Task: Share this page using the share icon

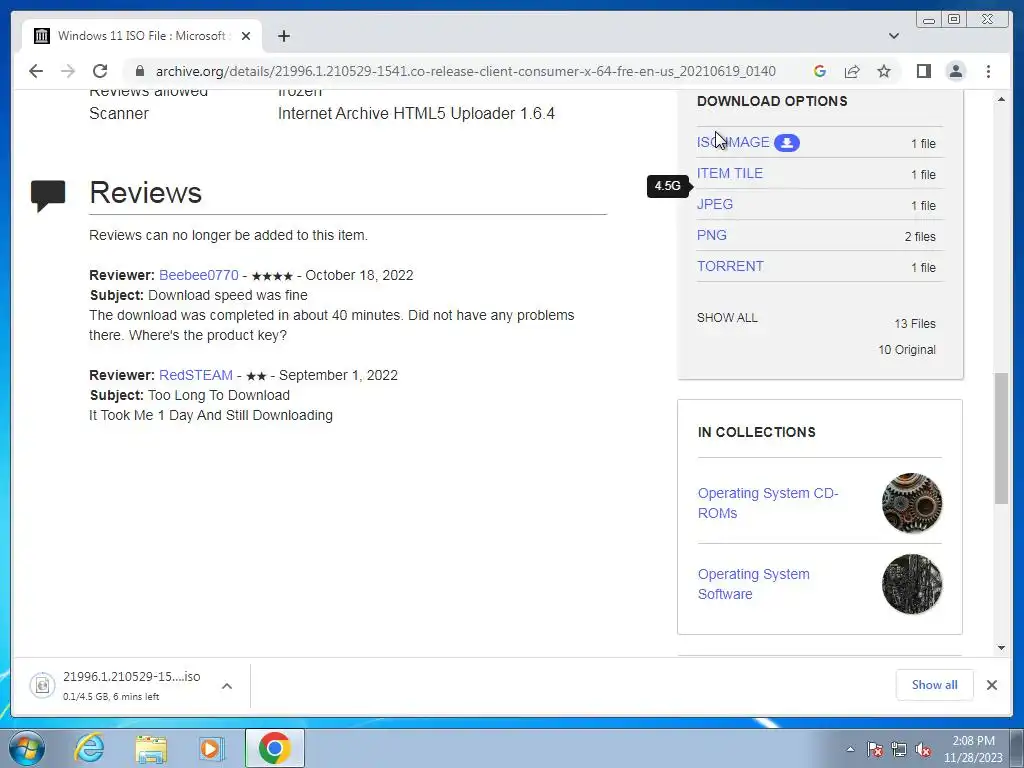Action: [x=852, y=71]
